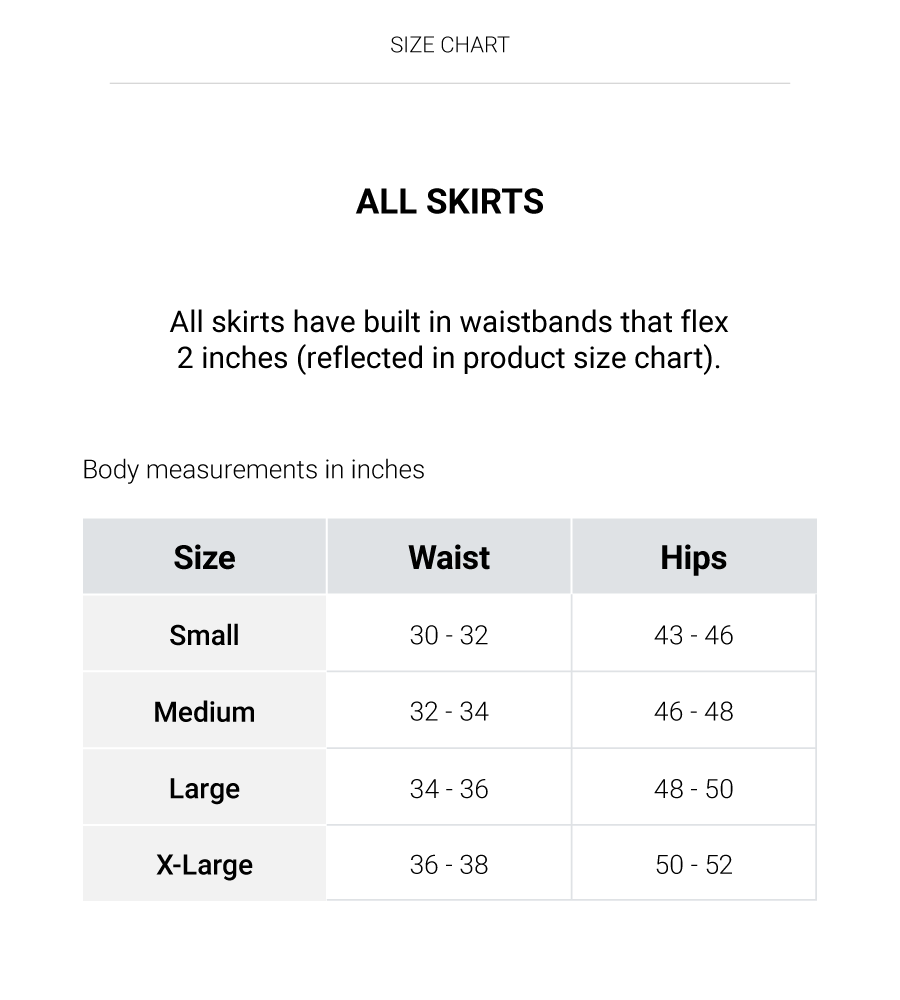900x1000 pixels.
Task: Select the ALL SKIRTS title
Action: (x=450, y=202)
